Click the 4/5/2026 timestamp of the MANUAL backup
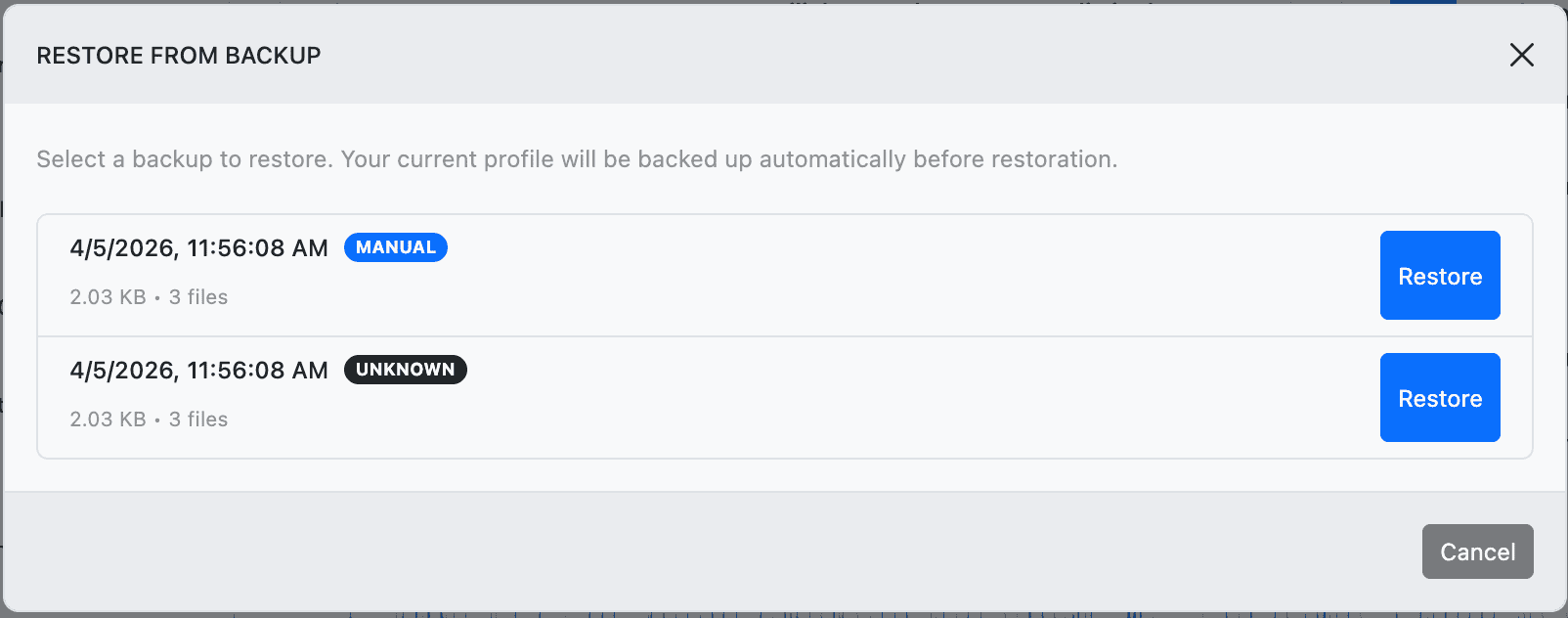Viewport: 1568px width, 618px height. click(x=199, y=247)
